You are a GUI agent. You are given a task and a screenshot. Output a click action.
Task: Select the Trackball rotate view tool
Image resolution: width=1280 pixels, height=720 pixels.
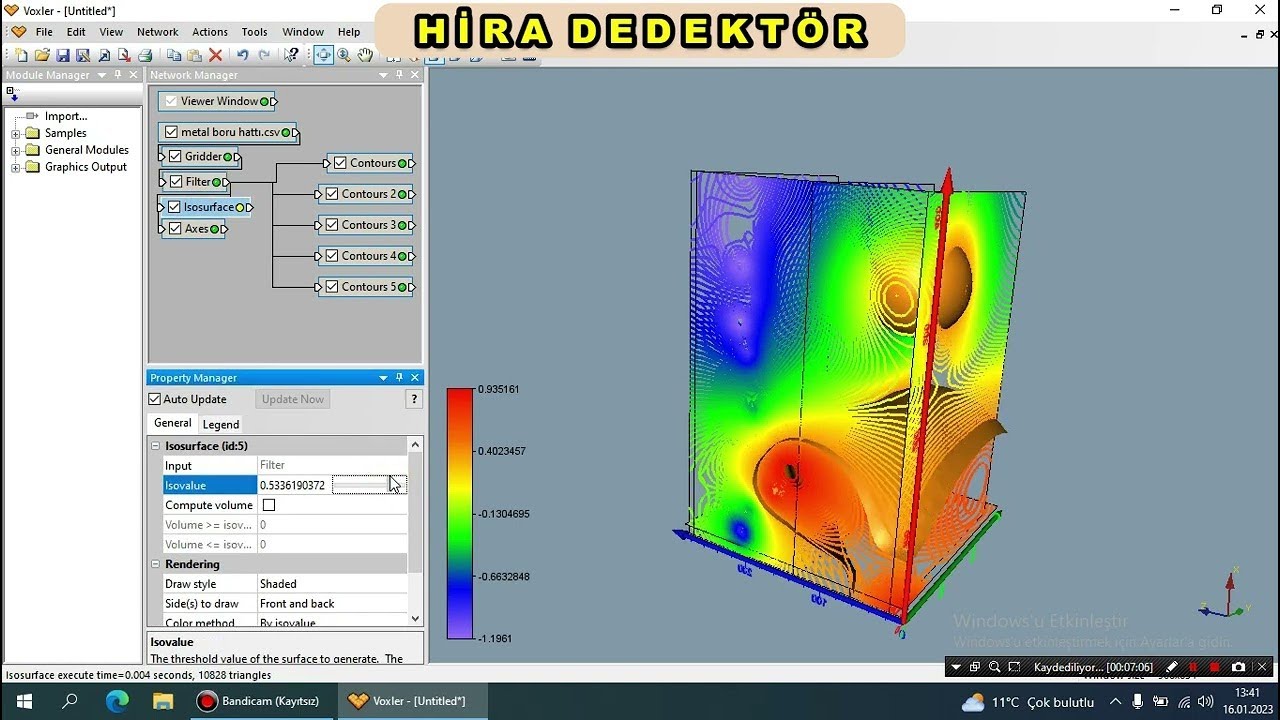[323, 55]
